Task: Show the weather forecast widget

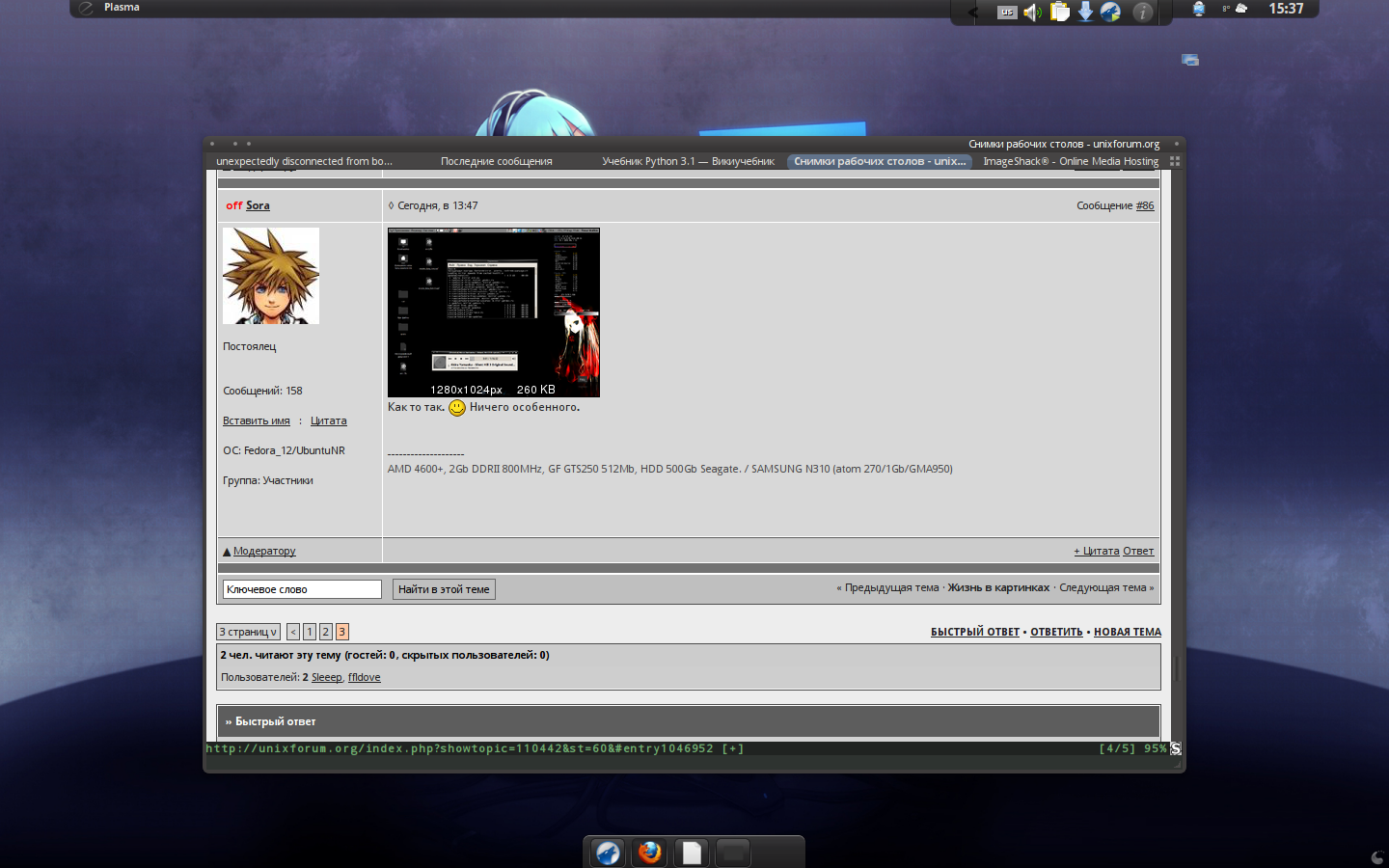Action: [x=1235, y=9]
